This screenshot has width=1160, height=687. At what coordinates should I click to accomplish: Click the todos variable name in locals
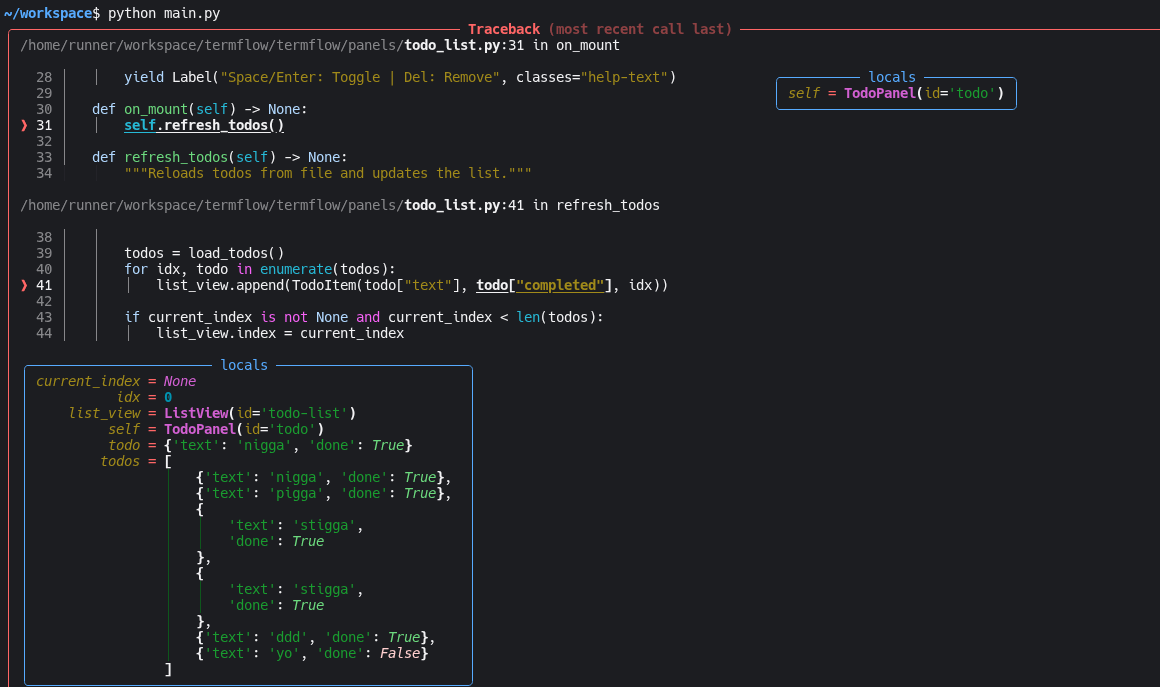(120, 461)
